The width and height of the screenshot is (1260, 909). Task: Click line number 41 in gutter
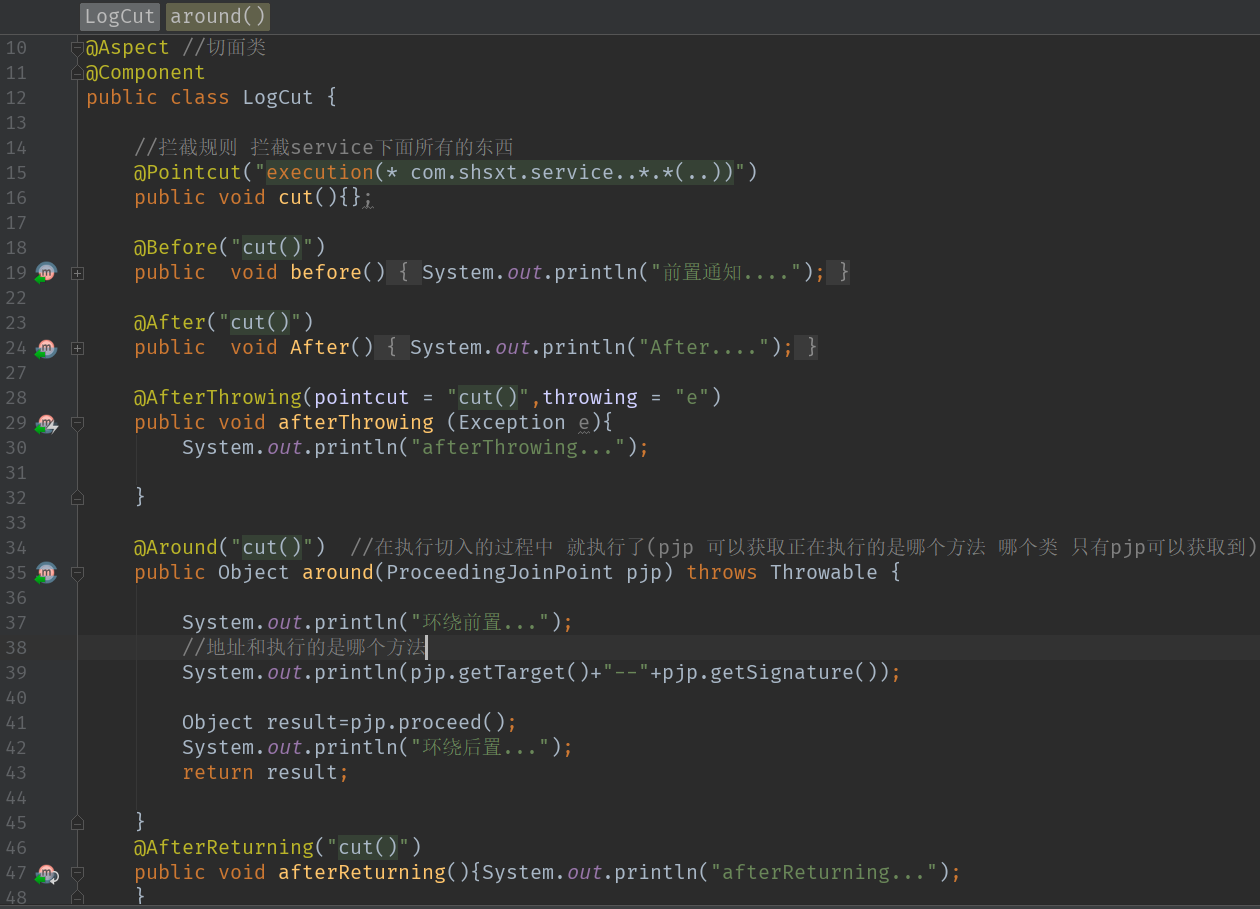point(16,722)
